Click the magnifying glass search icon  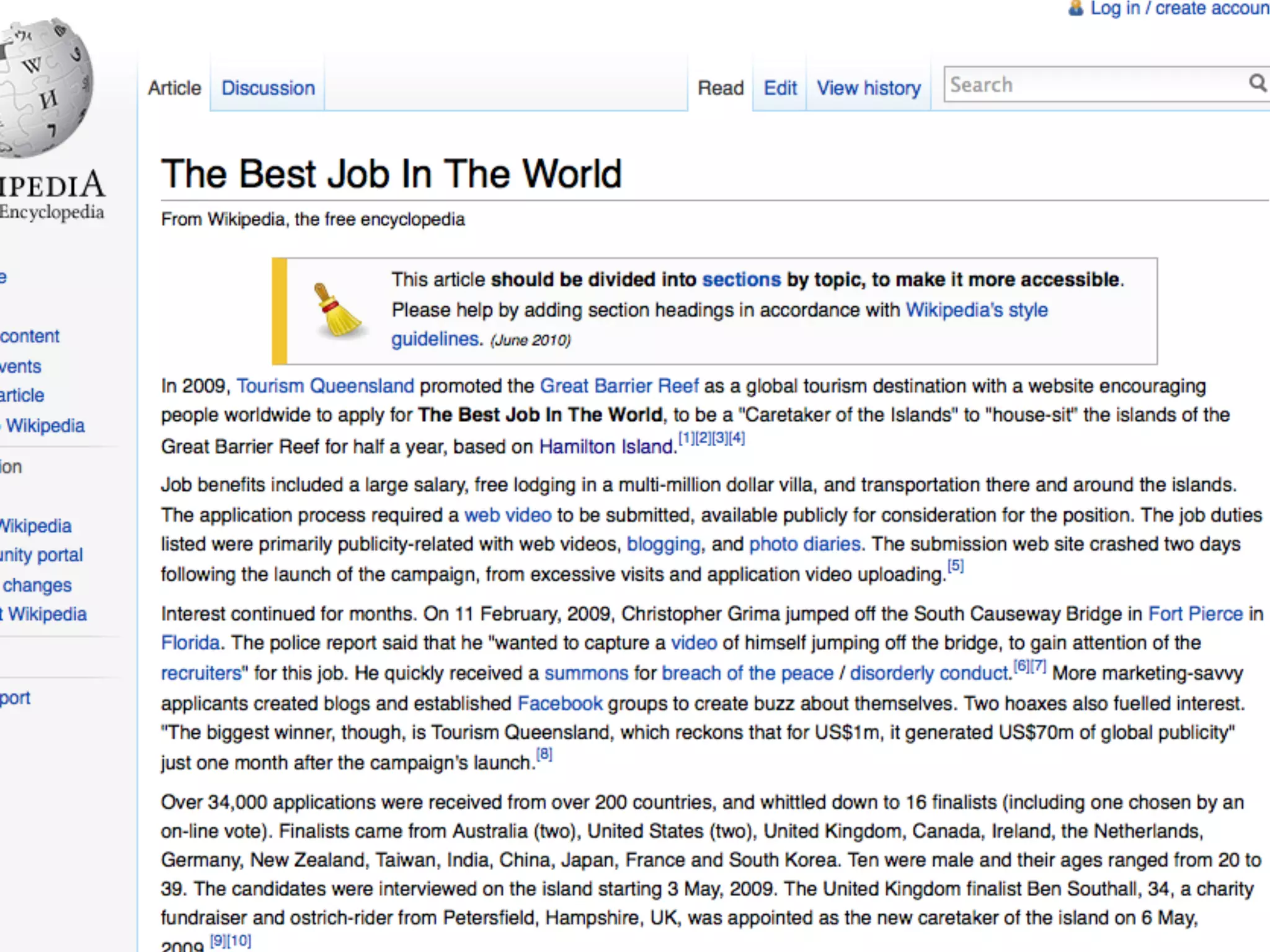tap(1257, 83)
